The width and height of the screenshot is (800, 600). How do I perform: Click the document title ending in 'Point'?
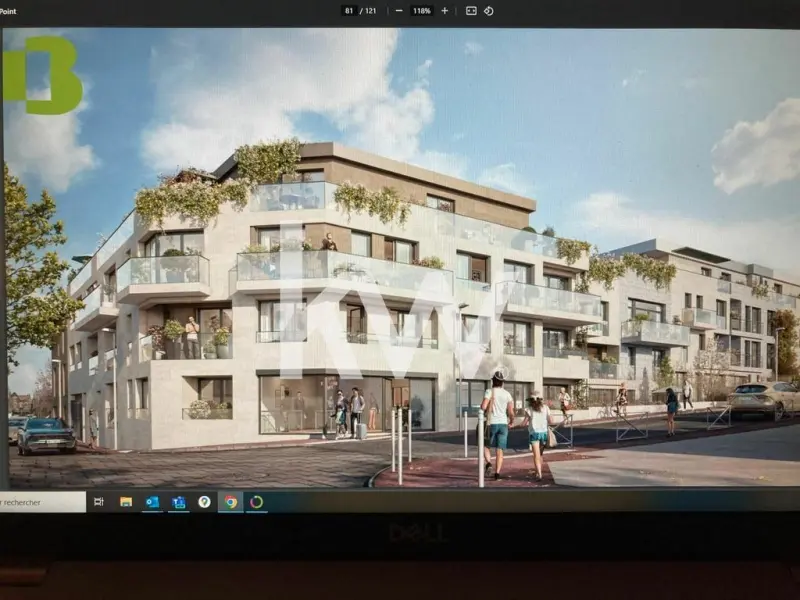point(9,10)
